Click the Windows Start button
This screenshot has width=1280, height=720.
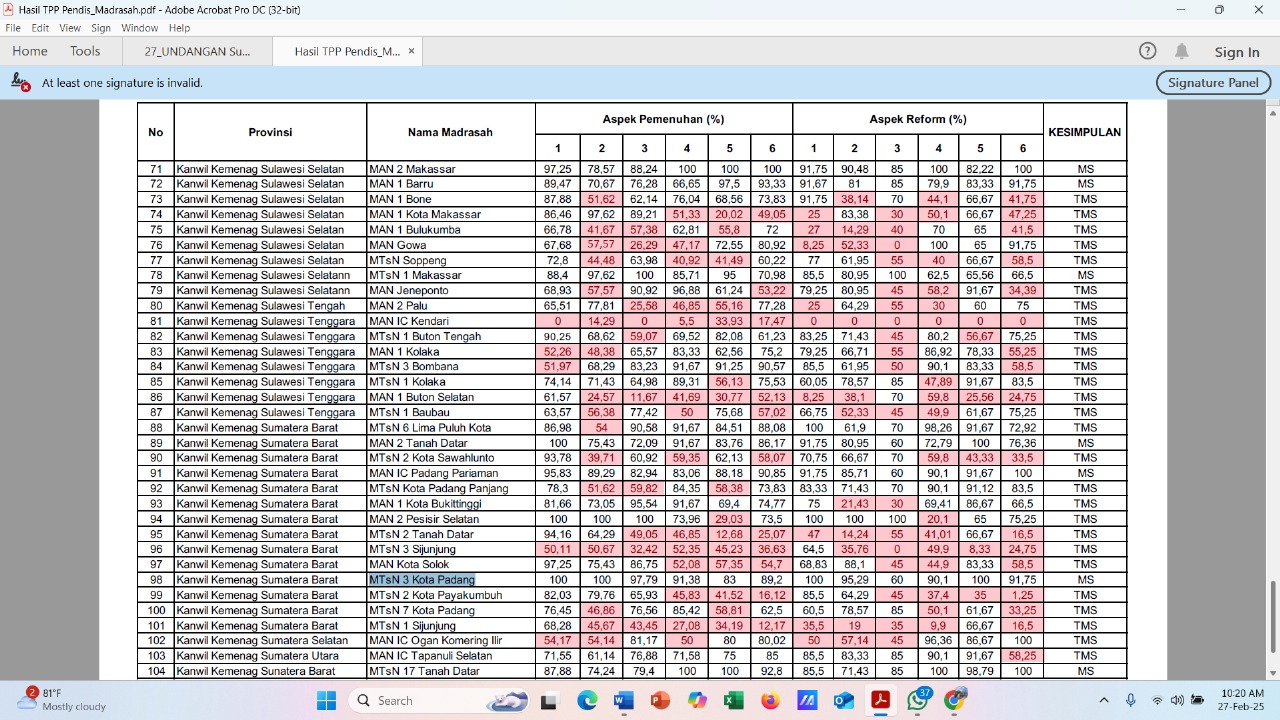coord(327,701)
